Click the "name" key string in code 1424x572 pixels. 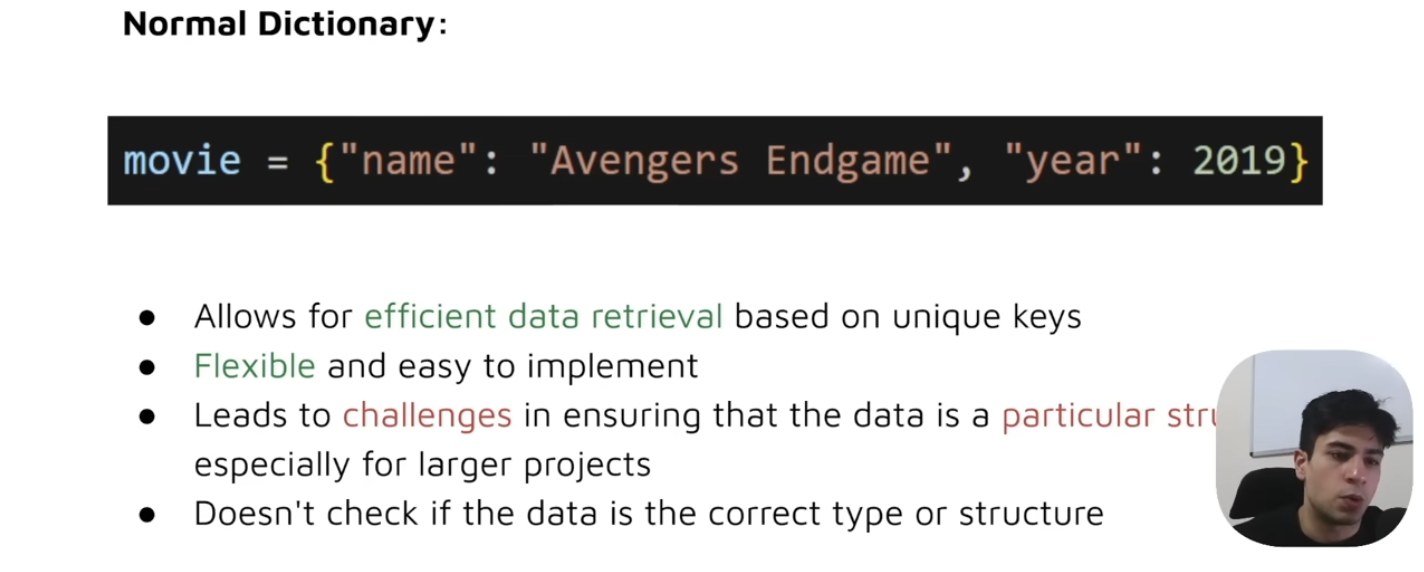tap(408, 162)
